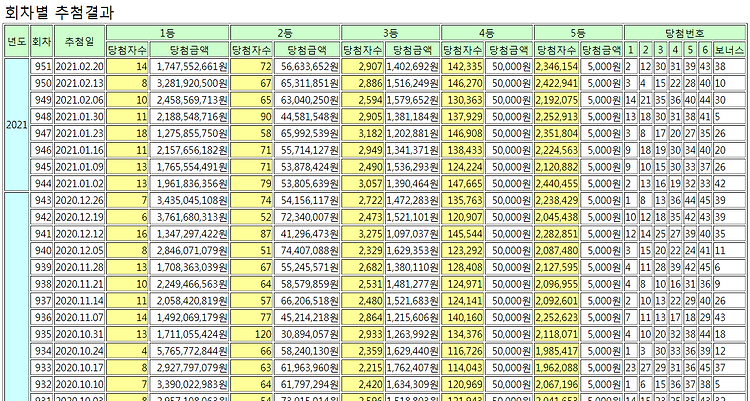Click the 회차별 추첨결과 page title
This screenshot has width=750, height=401.
(x=59, y=11)
